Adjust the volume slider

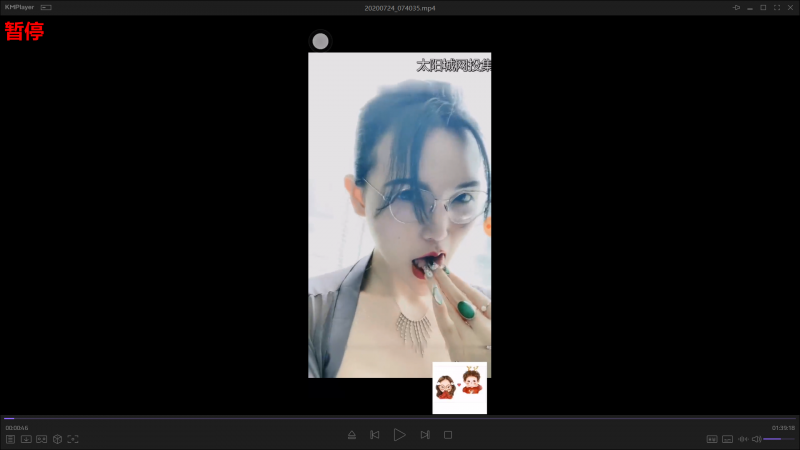point(779,439)
